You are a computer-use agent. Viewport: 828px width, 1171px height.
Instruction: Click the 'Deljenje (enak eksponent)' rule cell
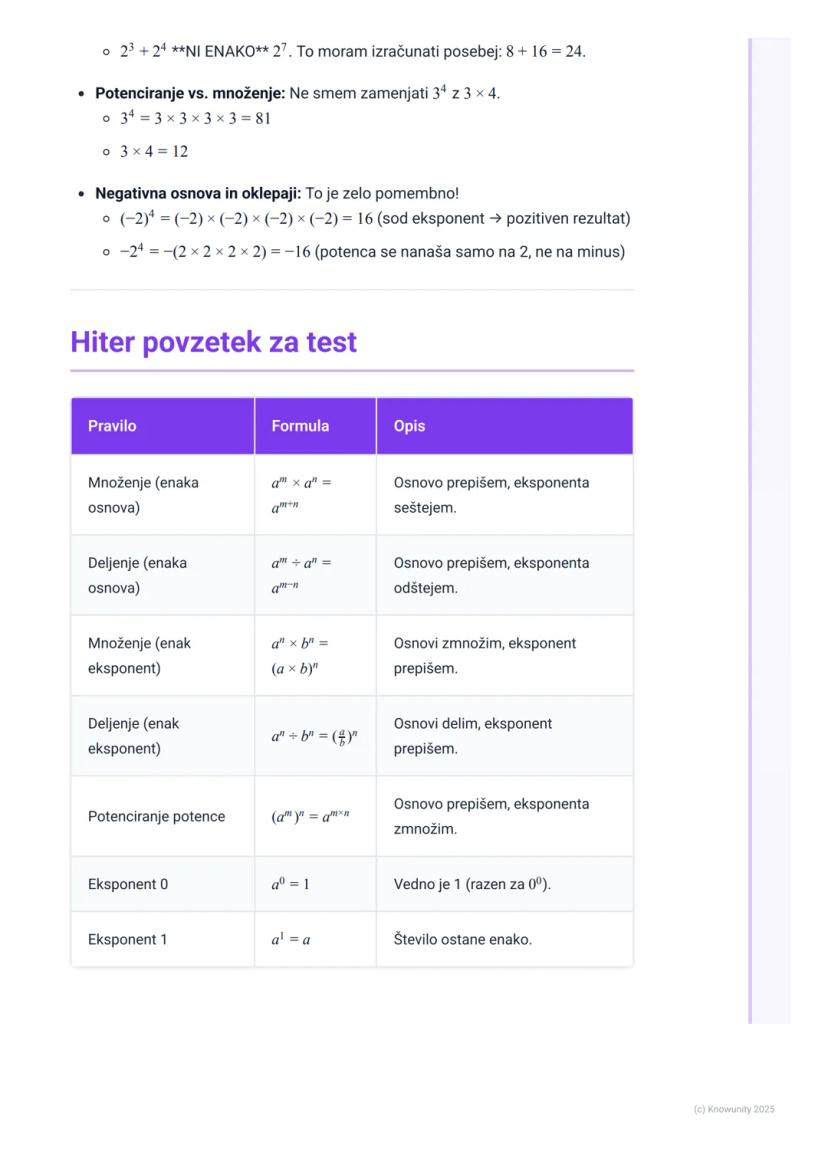point(133,736)
